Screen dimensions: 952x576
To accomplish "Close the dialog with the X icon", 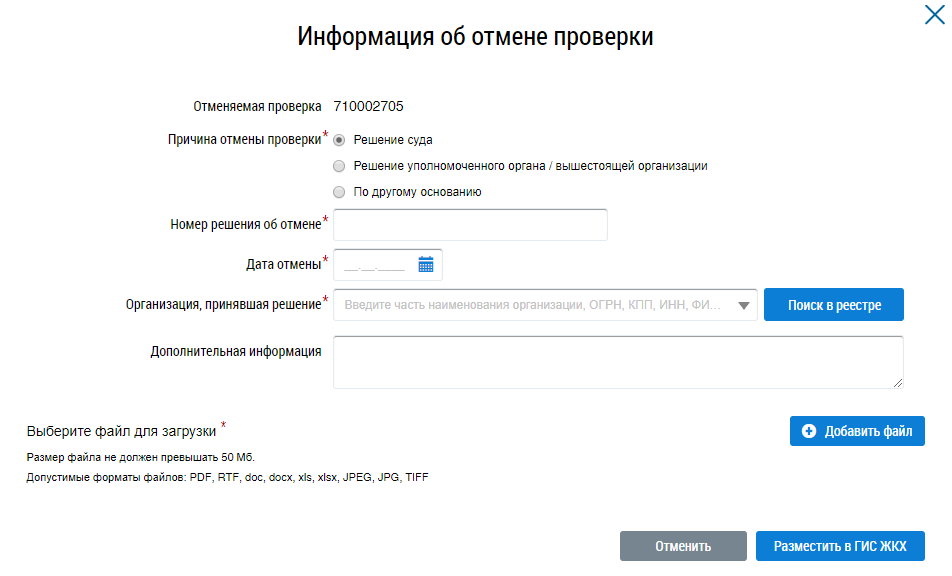I will (934, 14).
